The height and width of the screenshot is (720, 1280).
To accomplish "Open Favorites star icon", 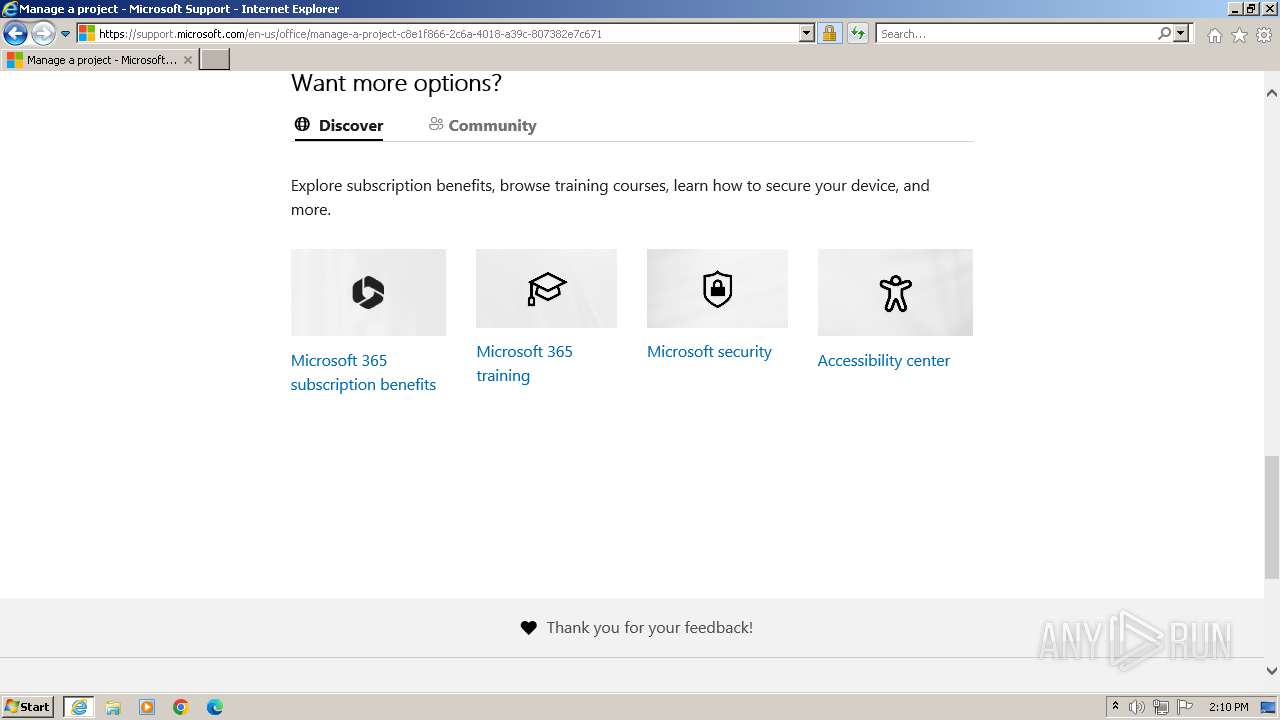I will coord(1239,35).
